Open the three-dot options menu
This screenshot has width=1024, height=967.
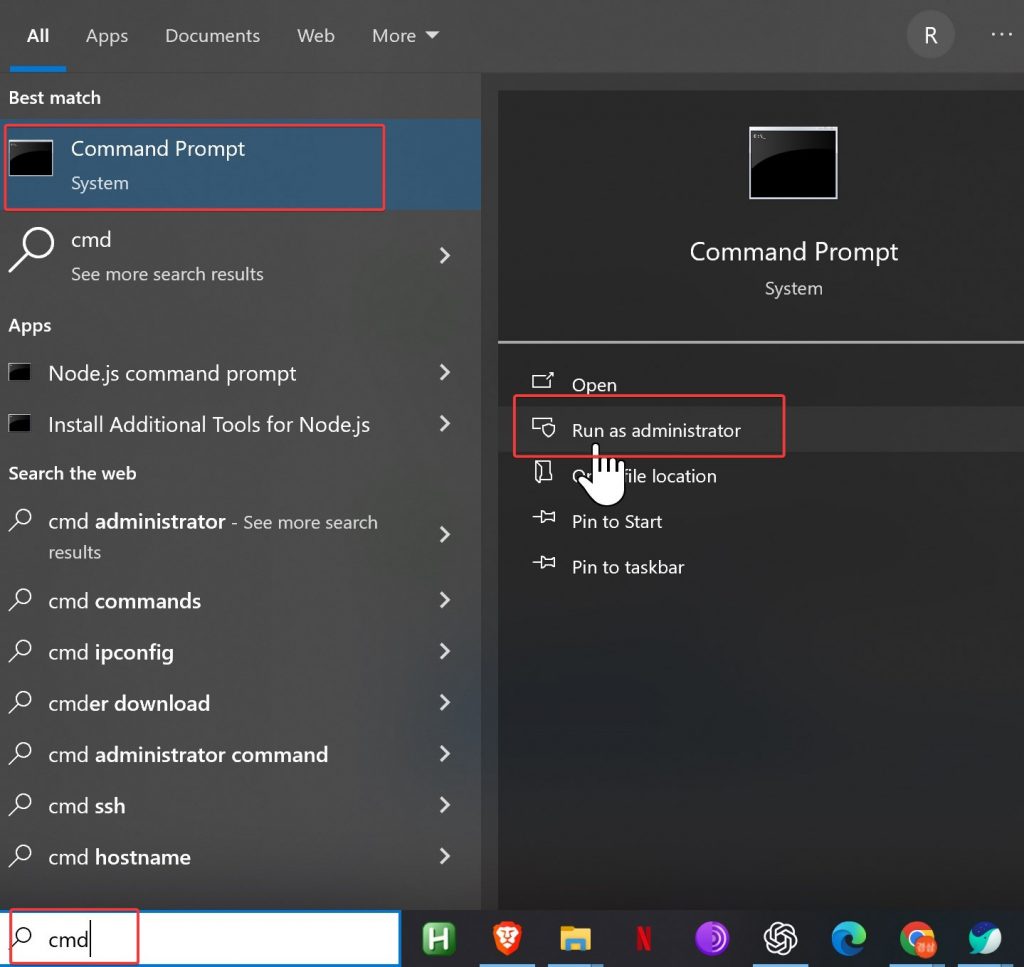coord(1001,35)
